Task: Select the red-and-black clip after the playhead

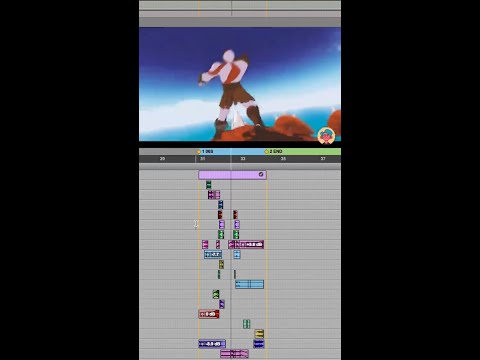Action: (x=235, y=215)
